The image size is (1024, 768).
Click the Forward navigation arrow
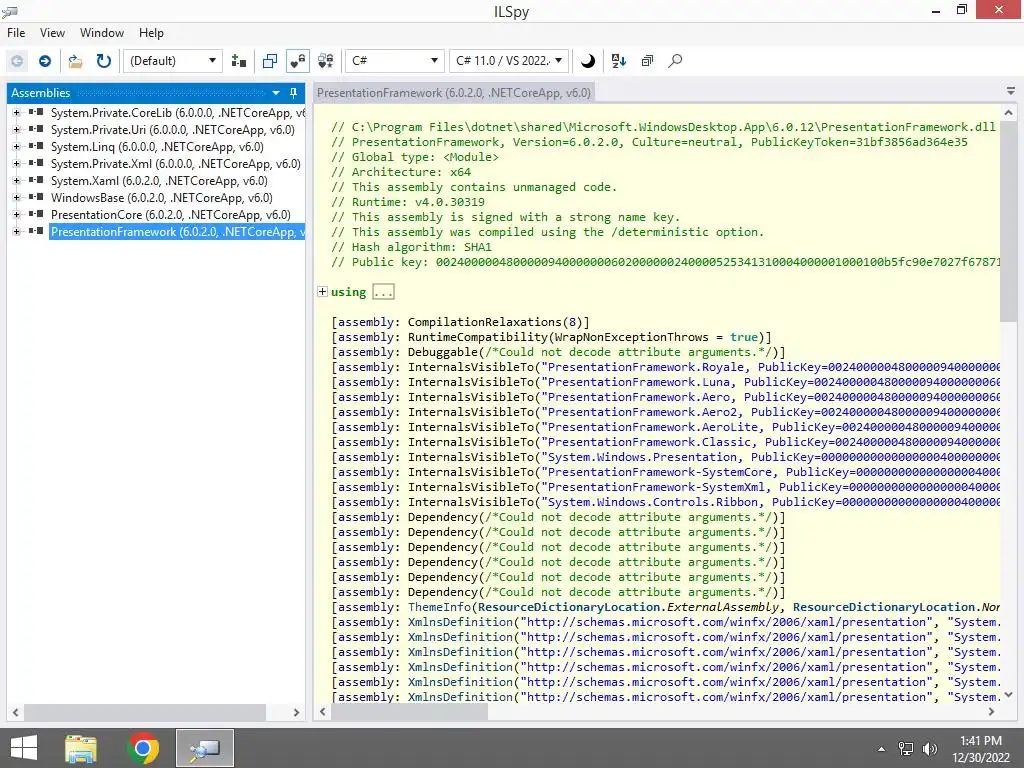pyautogui.click(x=45, y=61)
